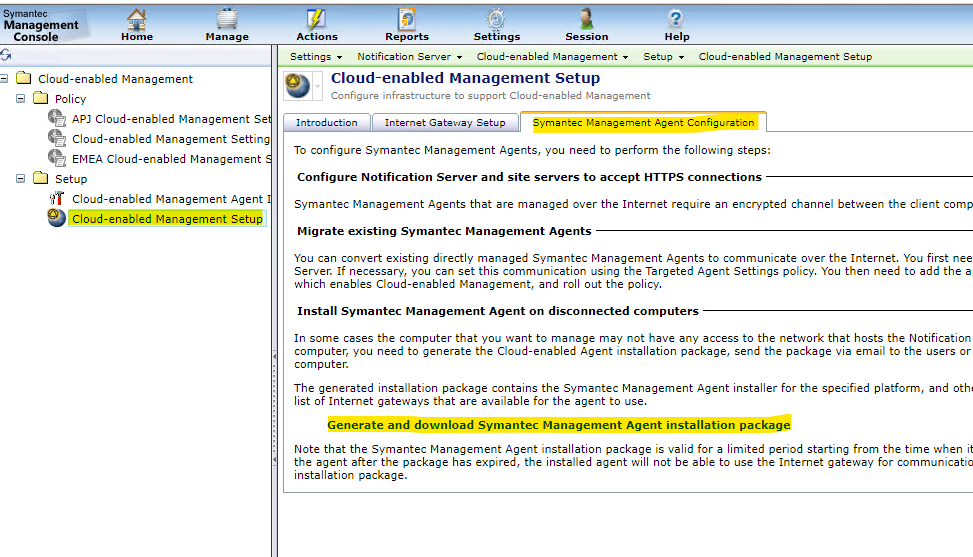Click the Install Agent on disconnected computers heading
Viewport: 973px width, 557px height.
pyautogui.click(x=498, y=311)
